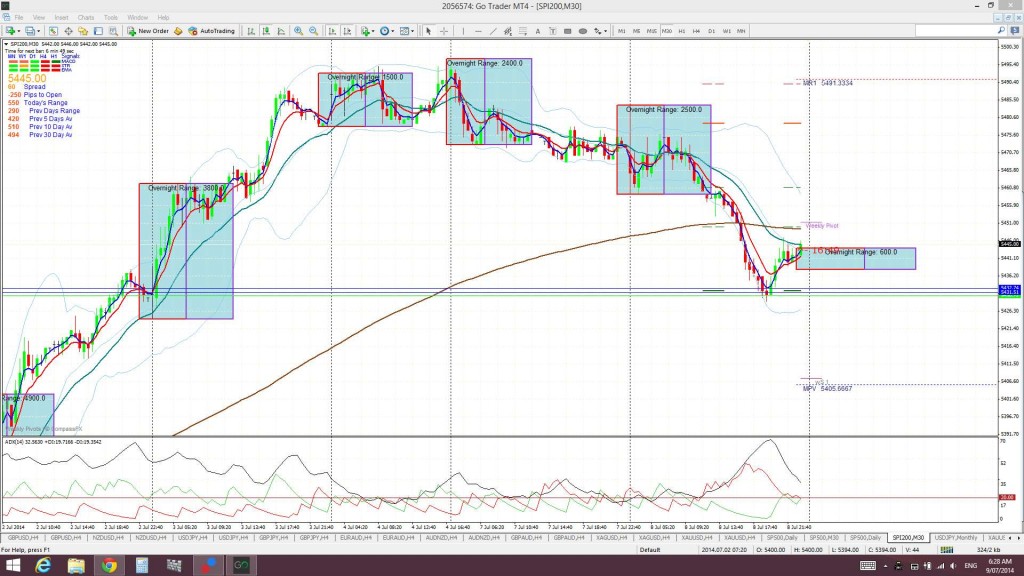The height and width of the screenshot is (576, 1024).
Task: Expand the Arrows tool dropdown
Action: click(605, 31)
